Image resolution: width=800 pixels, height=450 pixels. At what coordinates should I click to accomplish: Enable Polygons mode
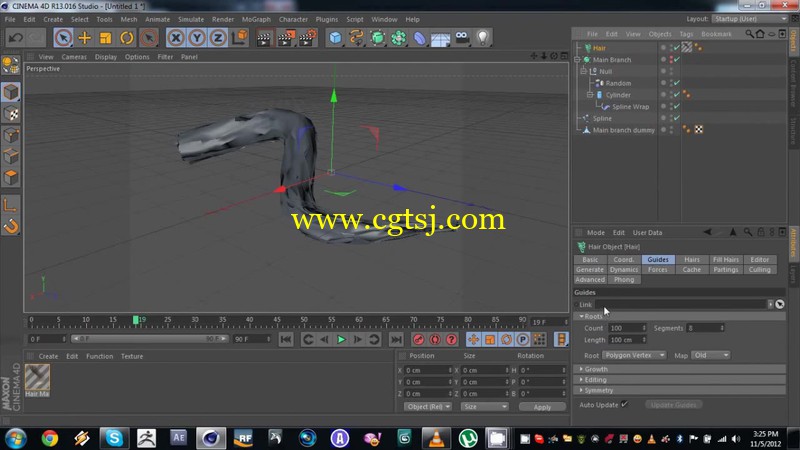pos(11,178)
